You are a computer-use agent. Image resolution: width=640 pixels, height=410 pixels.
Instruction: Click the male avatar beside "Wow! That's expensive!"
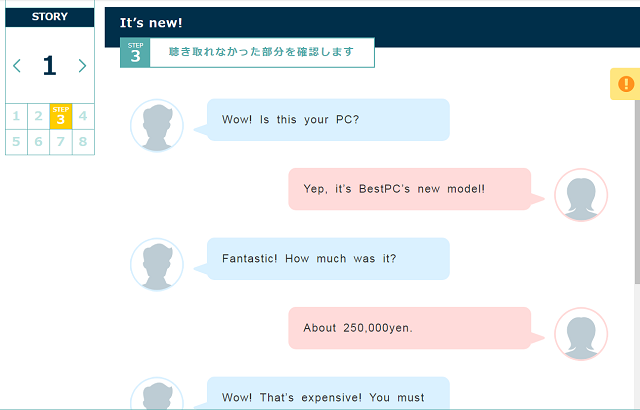click(x=157, y=393)
